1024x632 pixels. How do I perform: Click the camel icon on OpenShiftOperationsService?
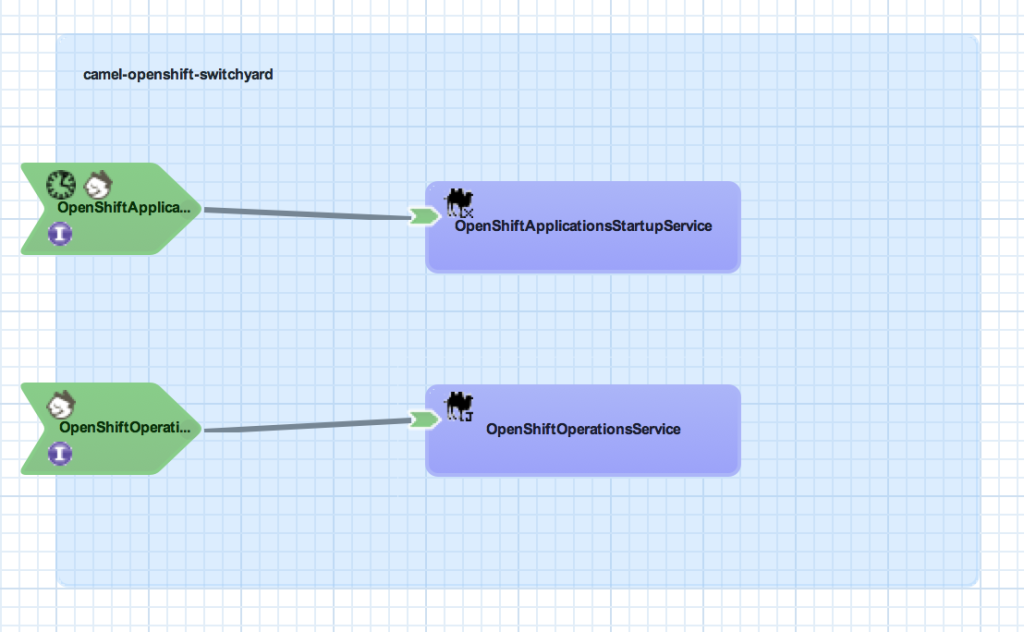coord(460,406)
